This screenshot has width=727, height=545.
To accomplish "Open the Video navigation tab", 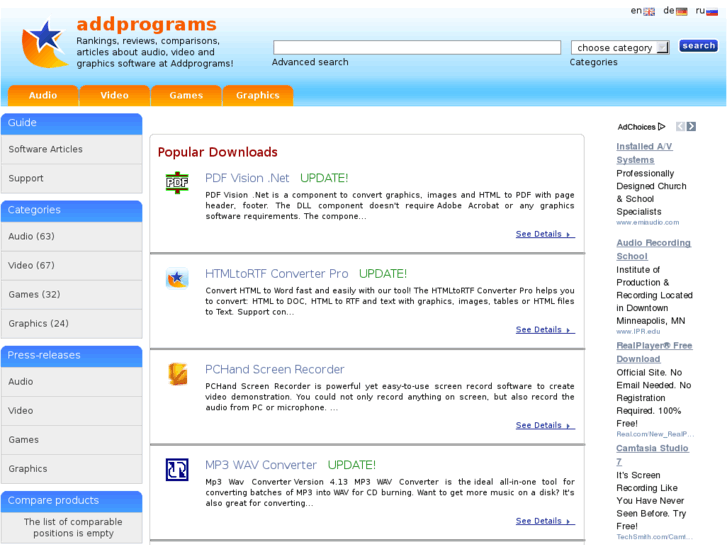I will pos(115,95).
